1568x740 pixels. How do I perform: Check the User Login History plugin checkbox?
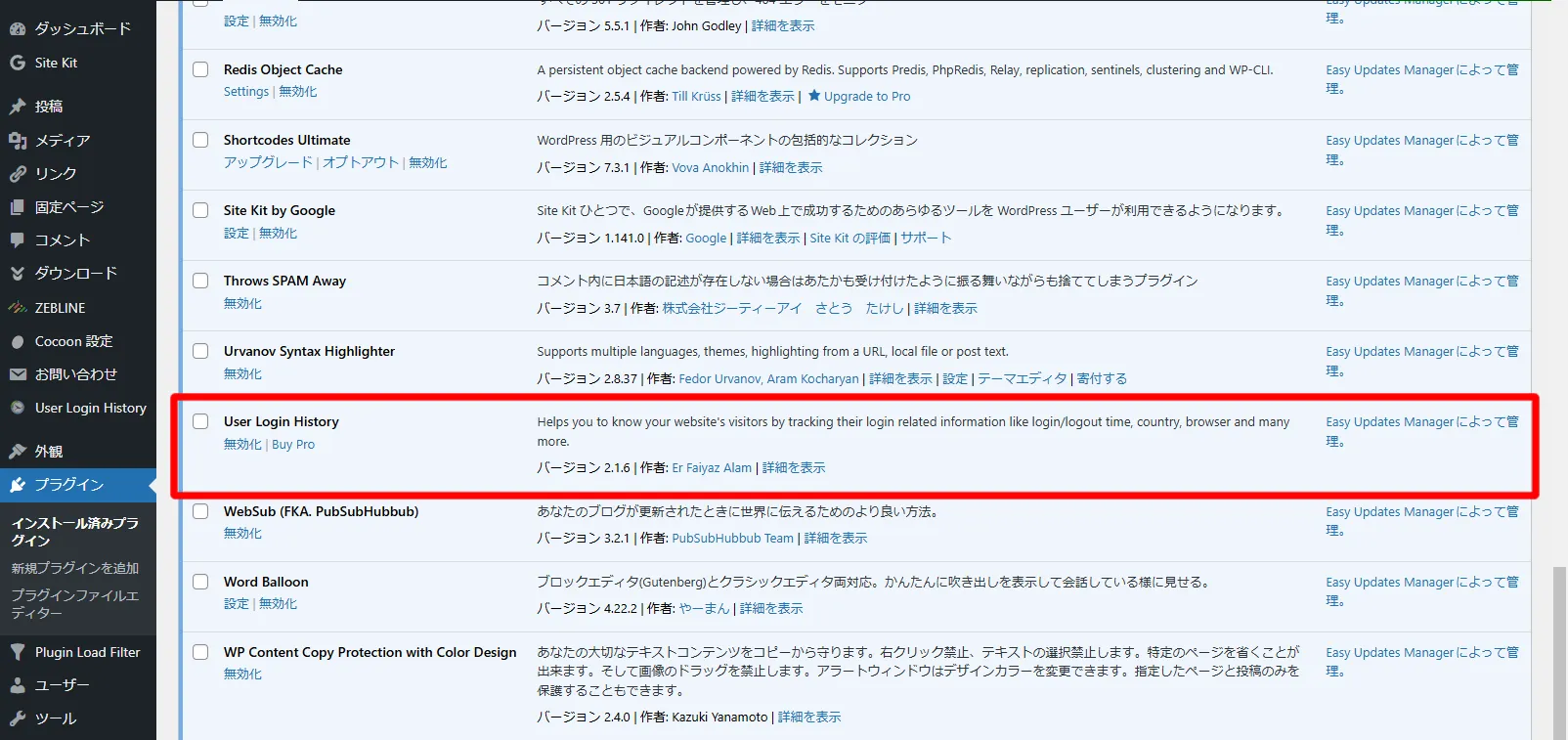tap(200, 421)
